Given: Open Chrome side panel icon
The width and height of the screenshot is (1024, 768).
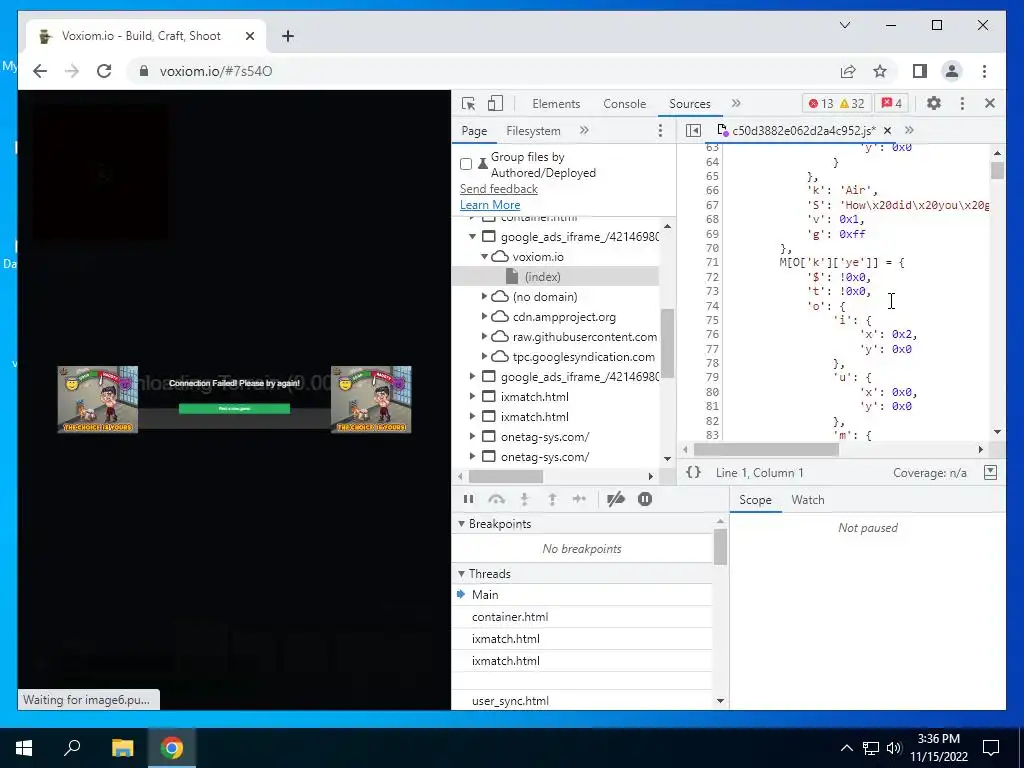Looking at the screenshot, I should pyautogui.click(x=920, y=71).
